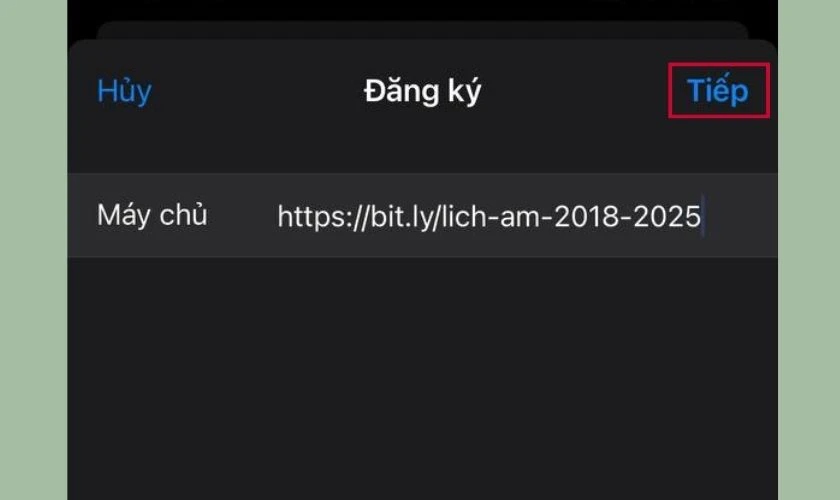Click the green margin right of the phone screen
Screen dimensions: 840x500
809,250
